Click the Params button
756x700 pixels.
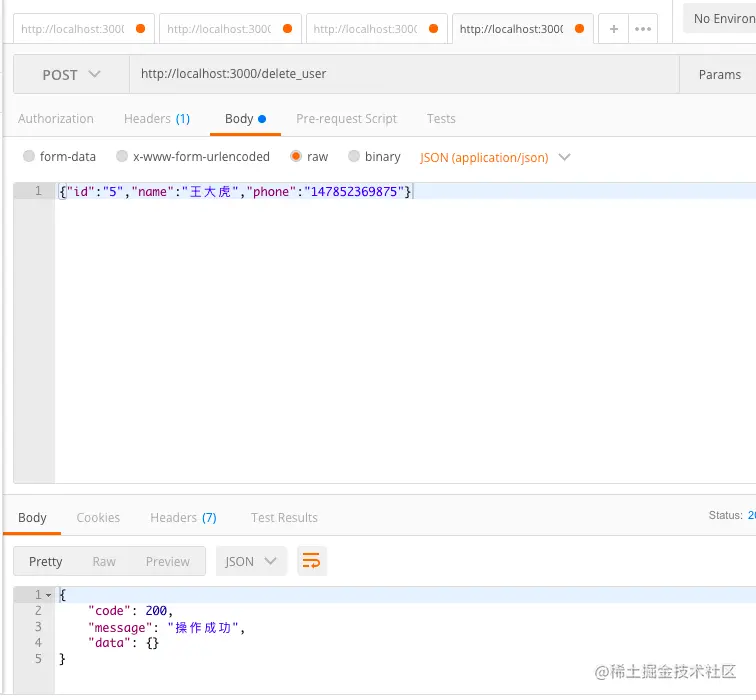[x=719, y=74]
